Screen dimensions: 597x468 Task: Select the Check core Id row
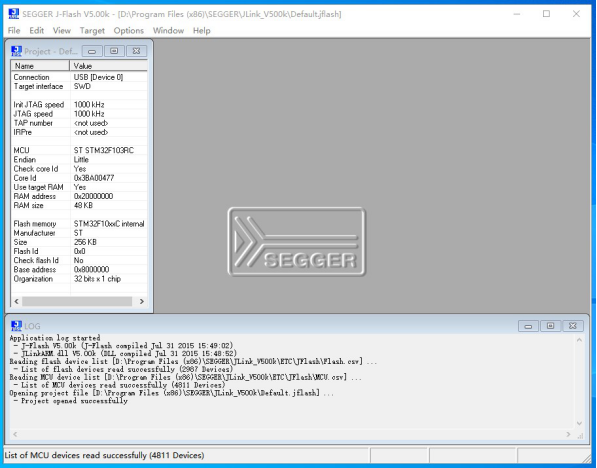click(79, 169)
